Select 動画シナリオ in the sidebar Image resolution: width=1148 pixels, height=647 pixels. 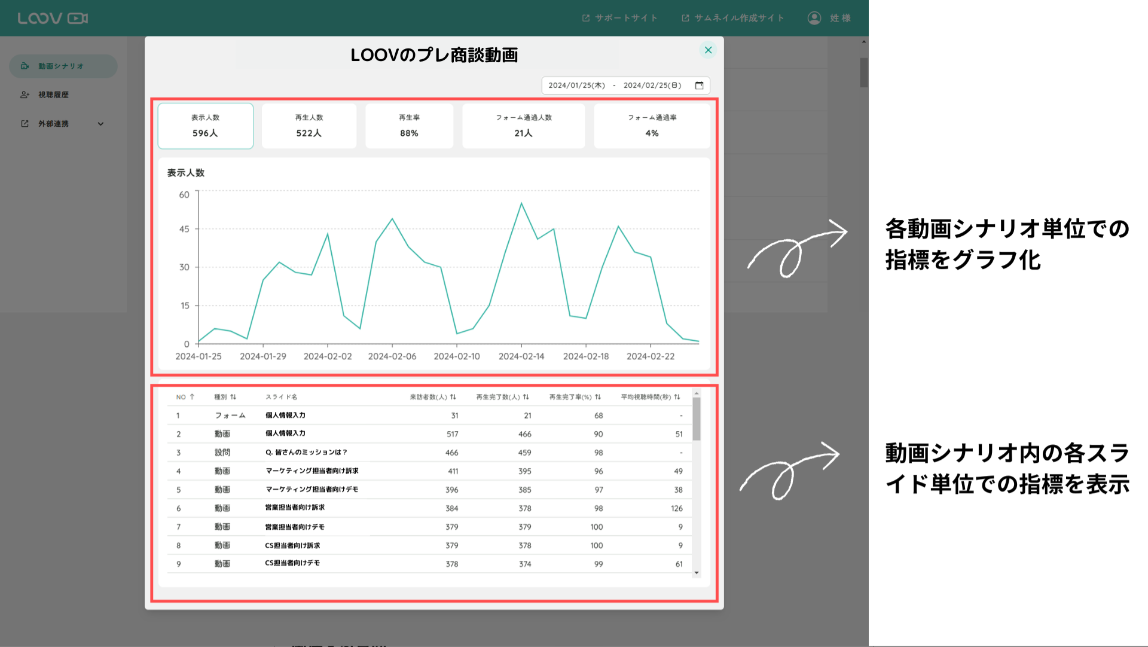pyautogui.click(x=63, y=66)
